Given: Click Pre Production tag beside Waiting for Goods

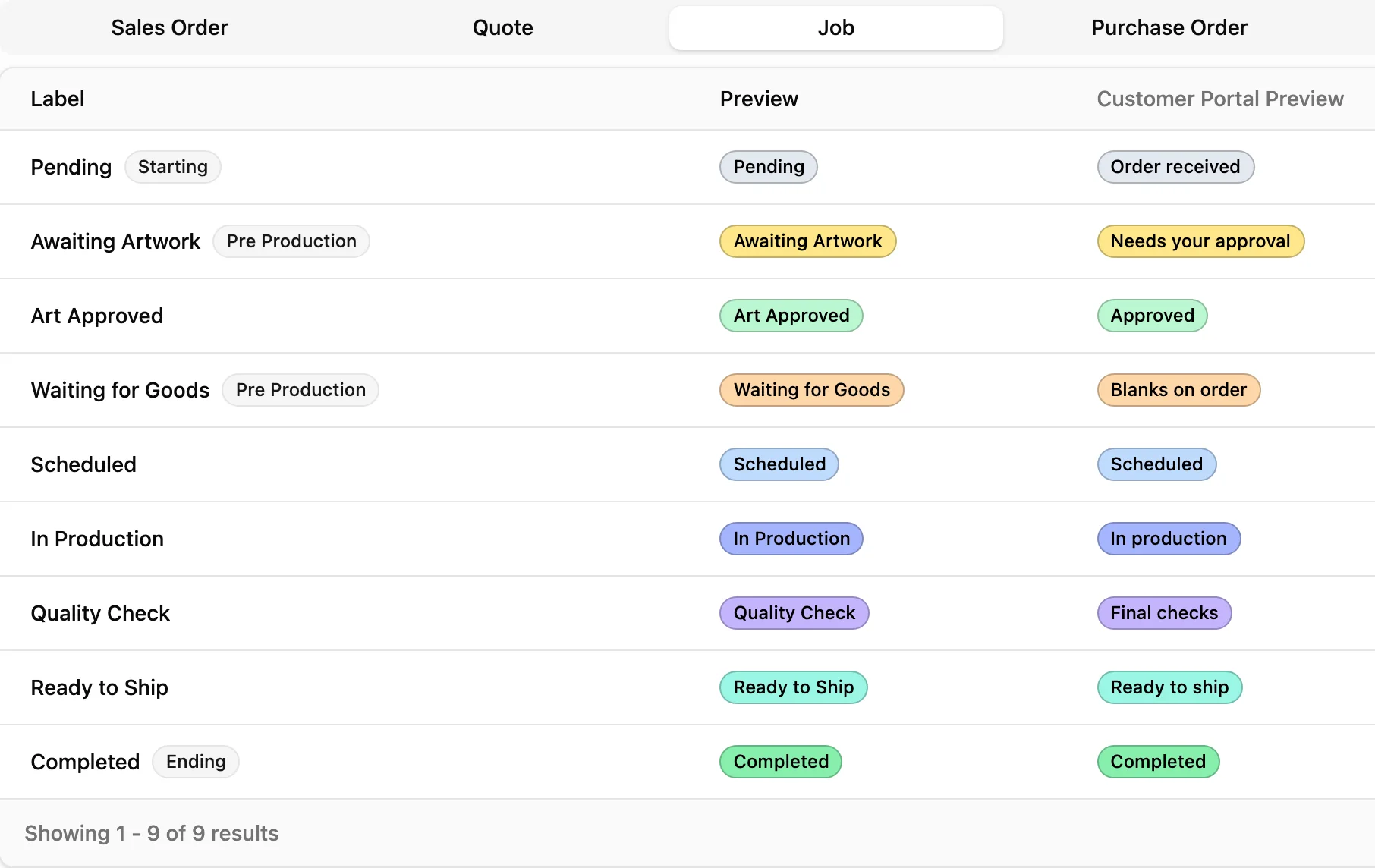Looking at the screenshot, I should pyautogui.click(x=300, y=390).
